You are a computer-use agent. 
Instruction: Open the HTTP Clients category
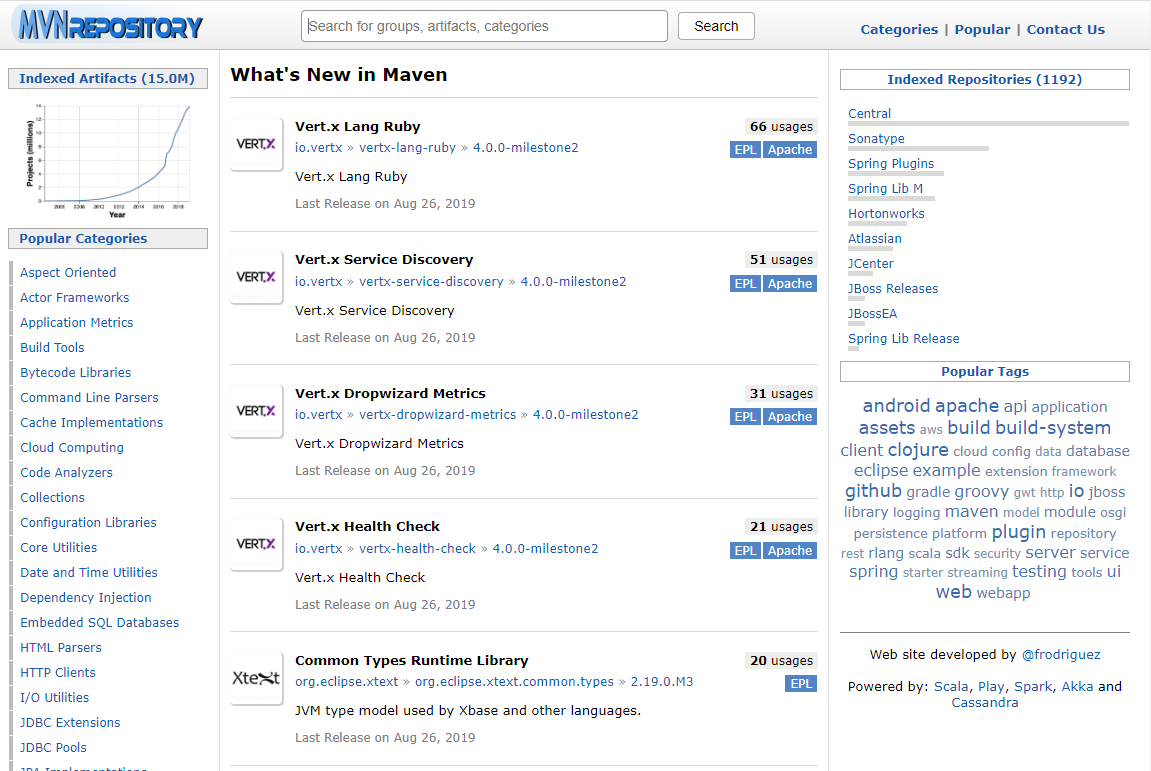[57, 672]
